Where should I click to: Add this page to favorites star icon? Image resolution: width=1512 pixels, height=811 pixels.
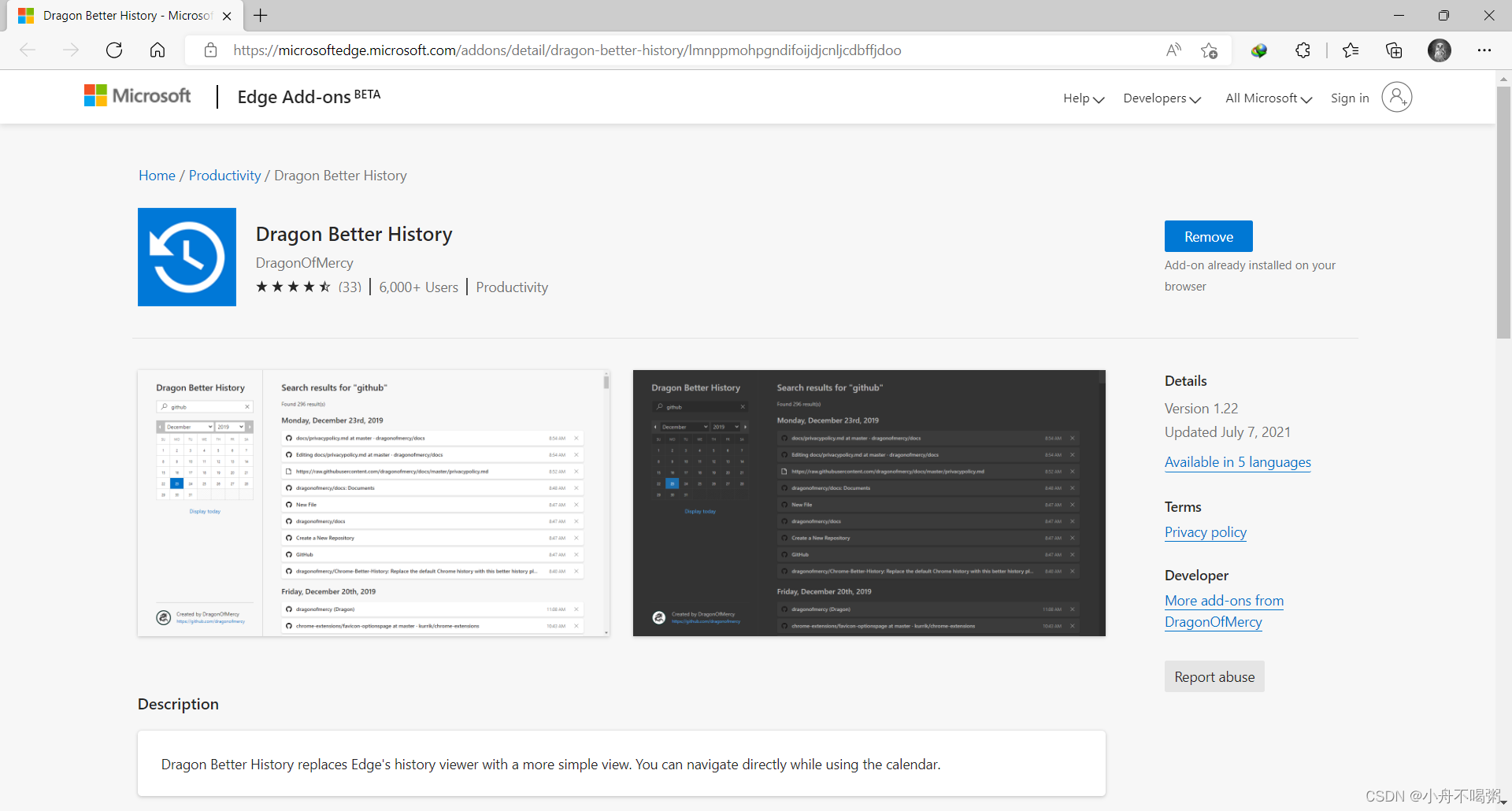pyautogui.click(x=1210, y=50)
